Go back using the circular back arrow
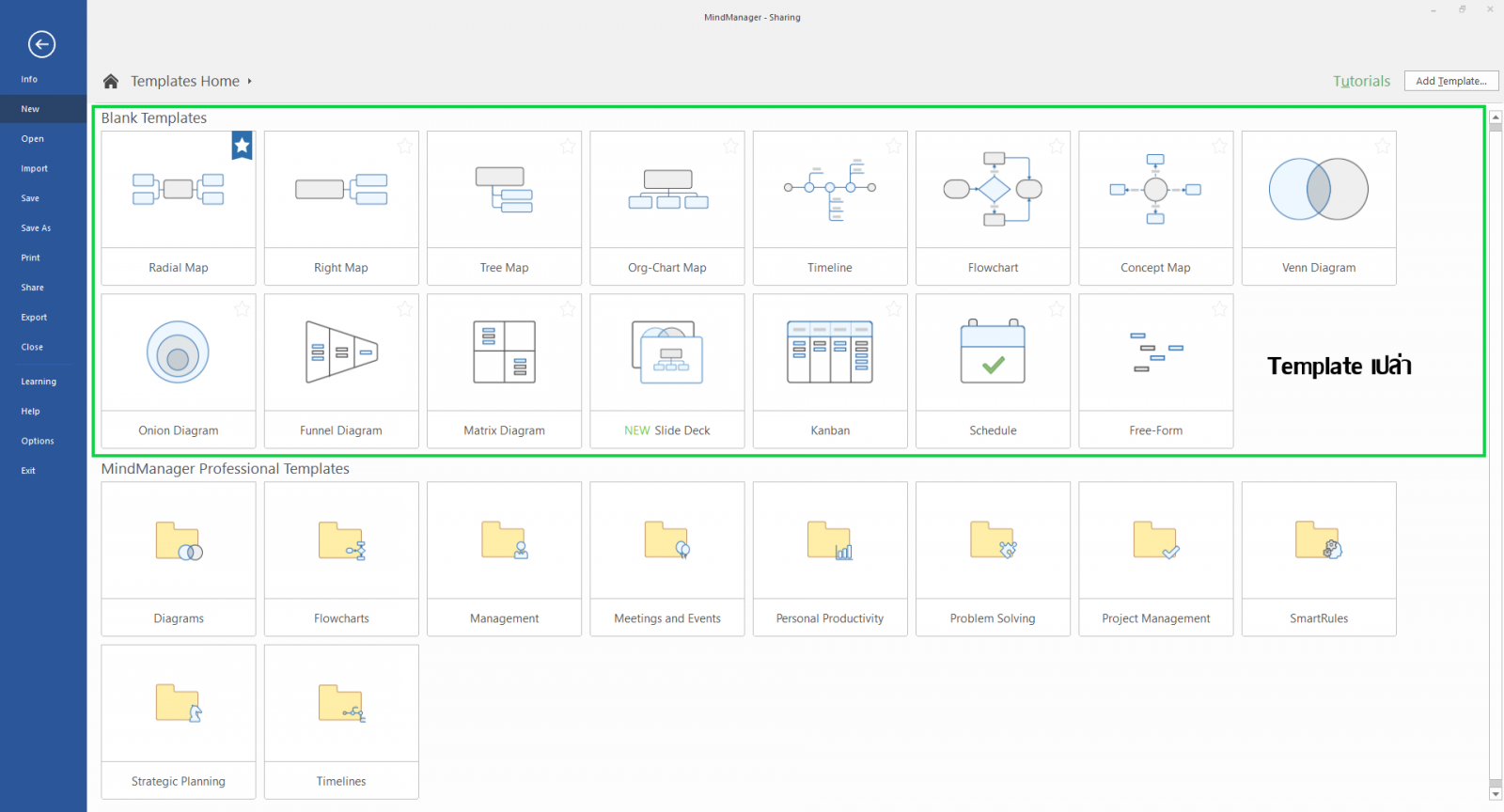The image size is (1504, 812). (41, 44)
